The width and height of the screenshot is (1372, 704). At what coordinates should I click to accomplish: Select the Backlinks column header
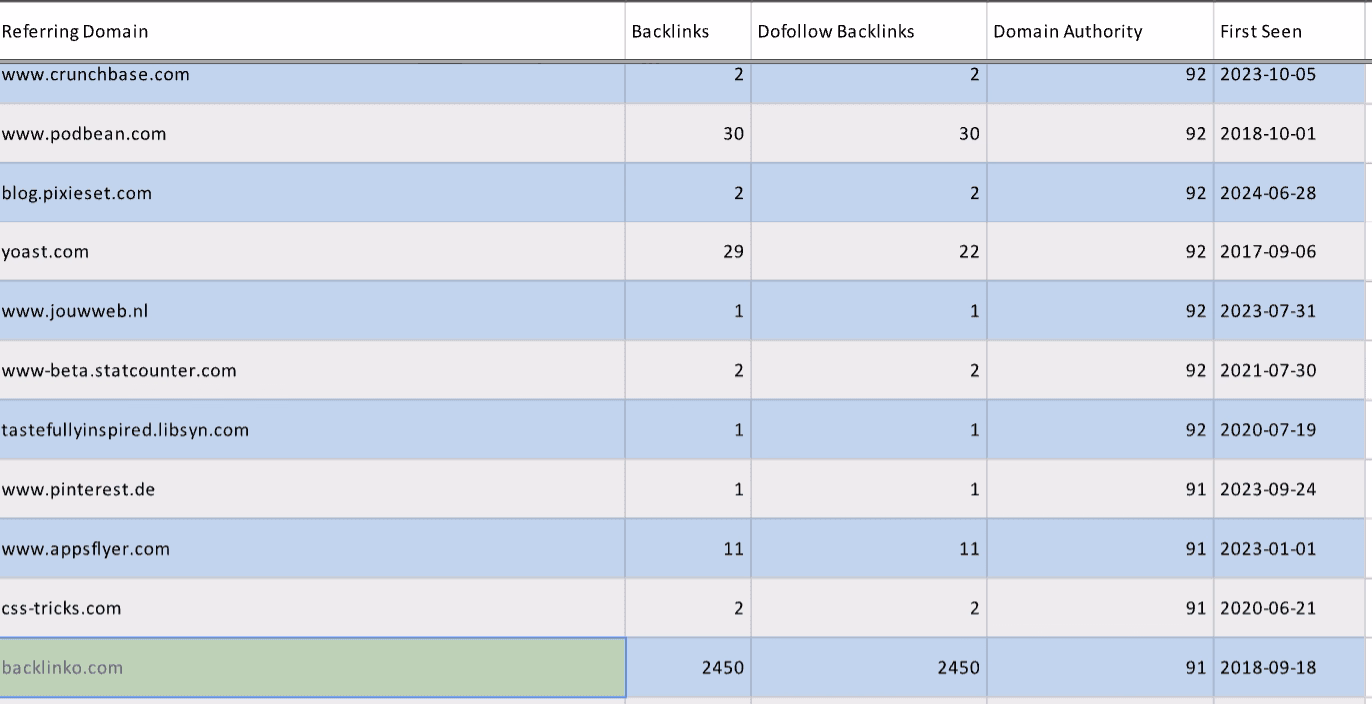click(688, 31)
